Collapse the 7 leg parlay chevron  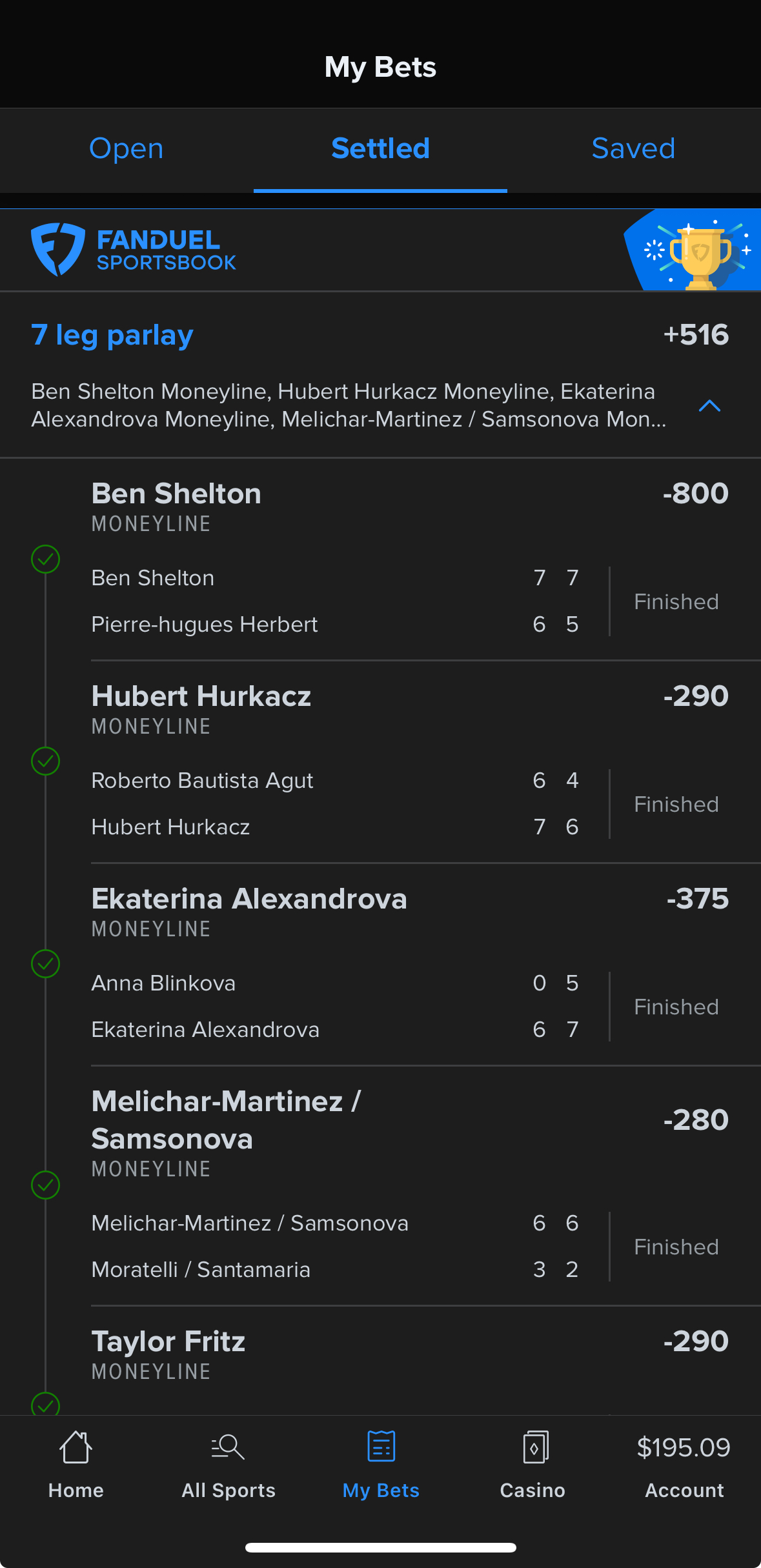(x=709, y=406)
